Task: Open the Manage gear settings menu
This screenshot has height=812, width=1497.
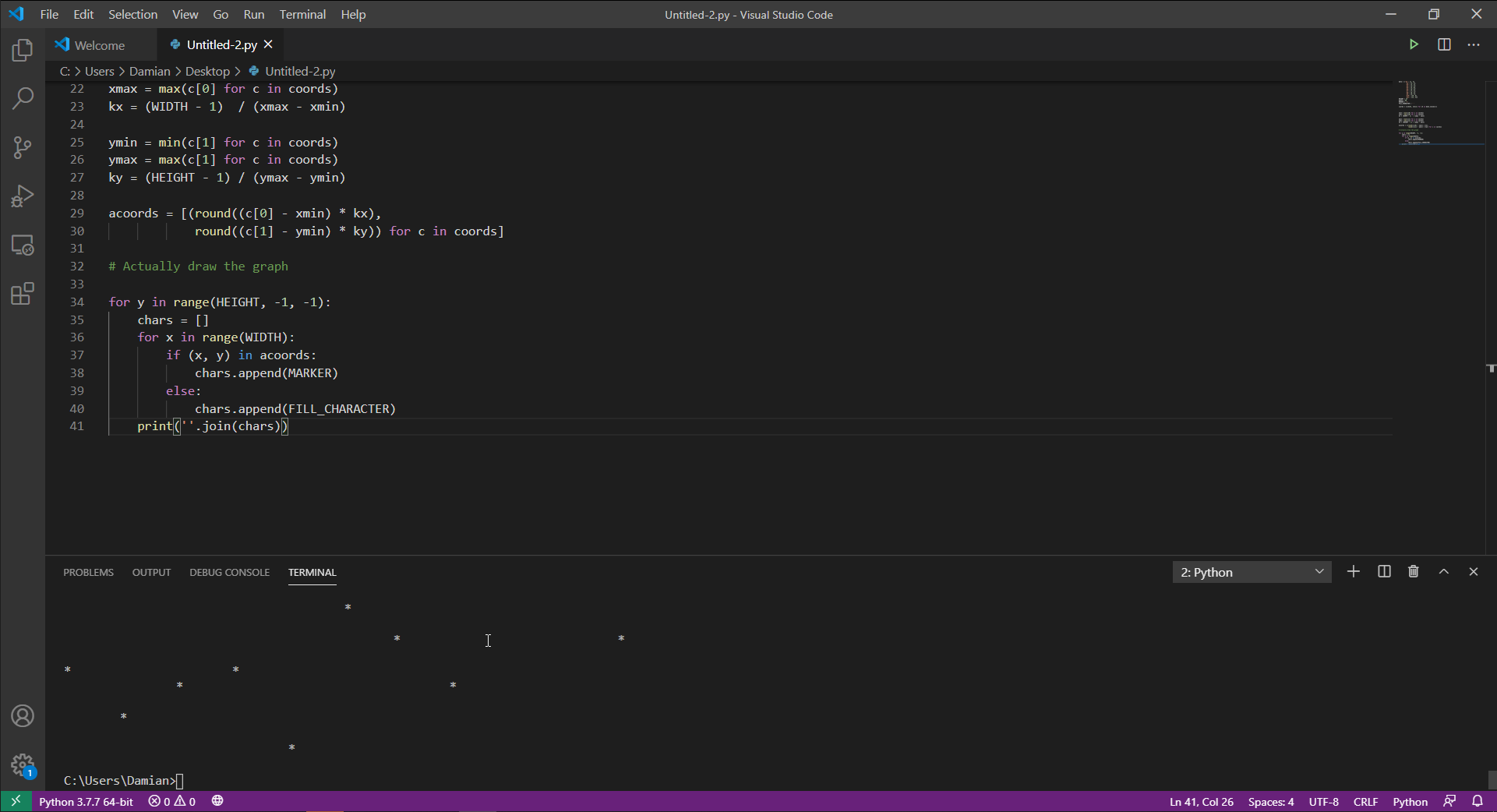Action: point(23,764)
